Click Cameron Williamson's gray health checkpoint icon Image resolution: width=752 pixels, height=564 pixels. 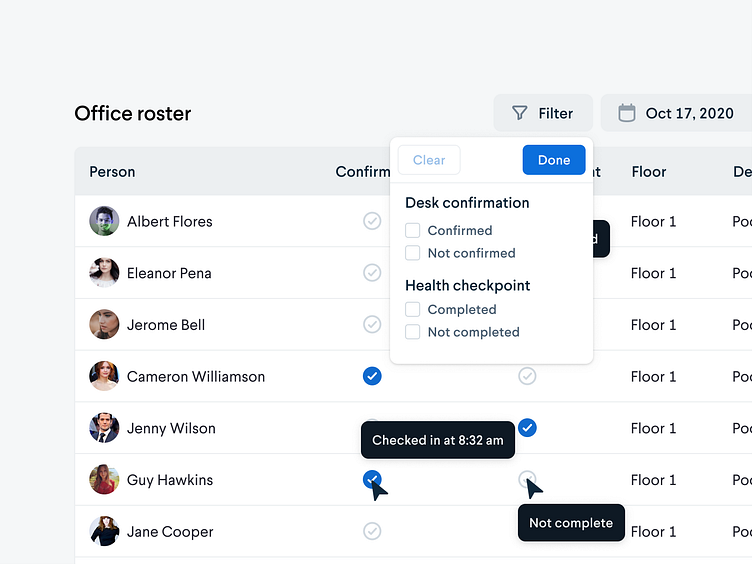click(x=527, y=376)
